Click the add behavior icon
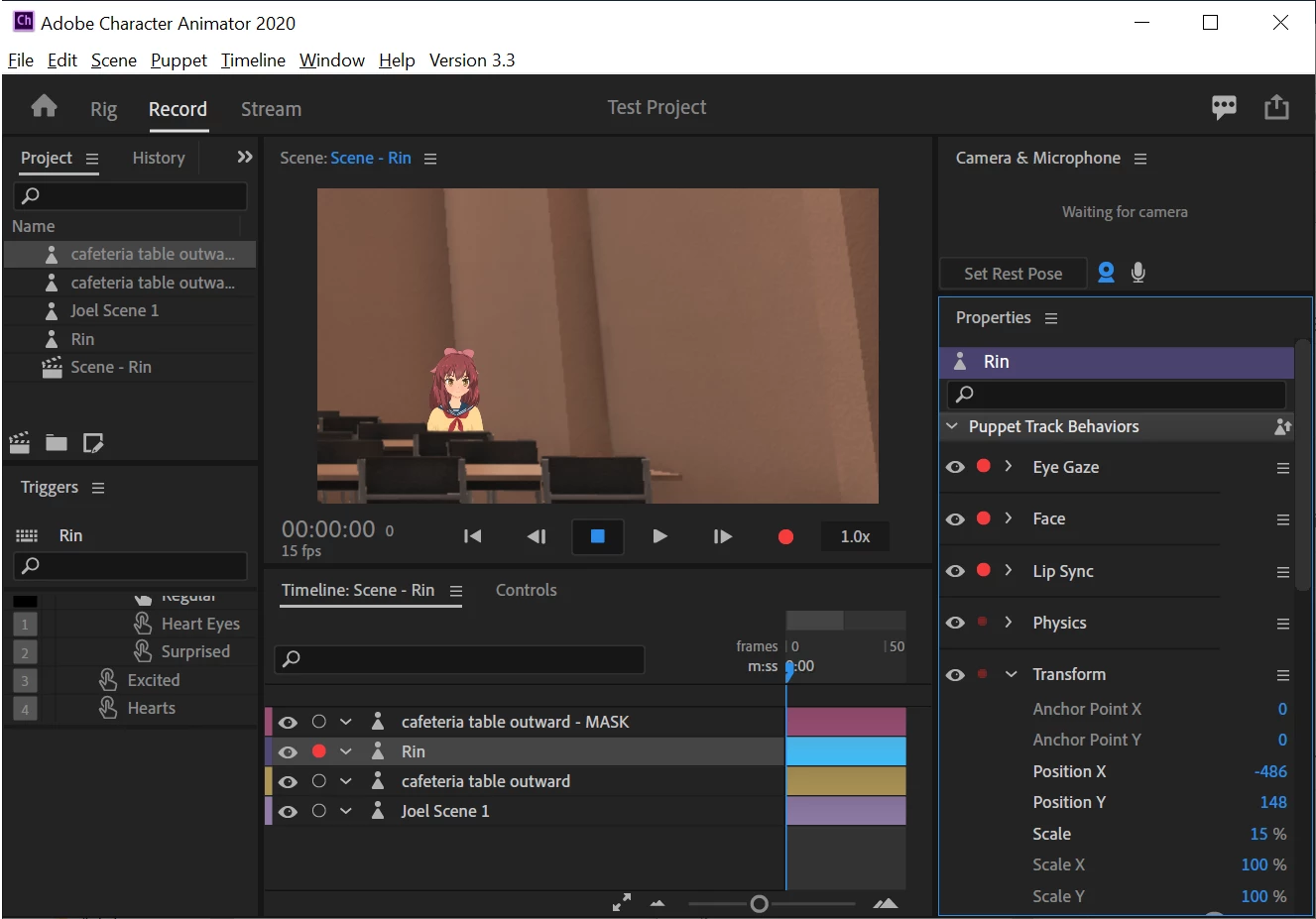The width and height of the screenshot is (1316, 919). tap(1282, 426)
